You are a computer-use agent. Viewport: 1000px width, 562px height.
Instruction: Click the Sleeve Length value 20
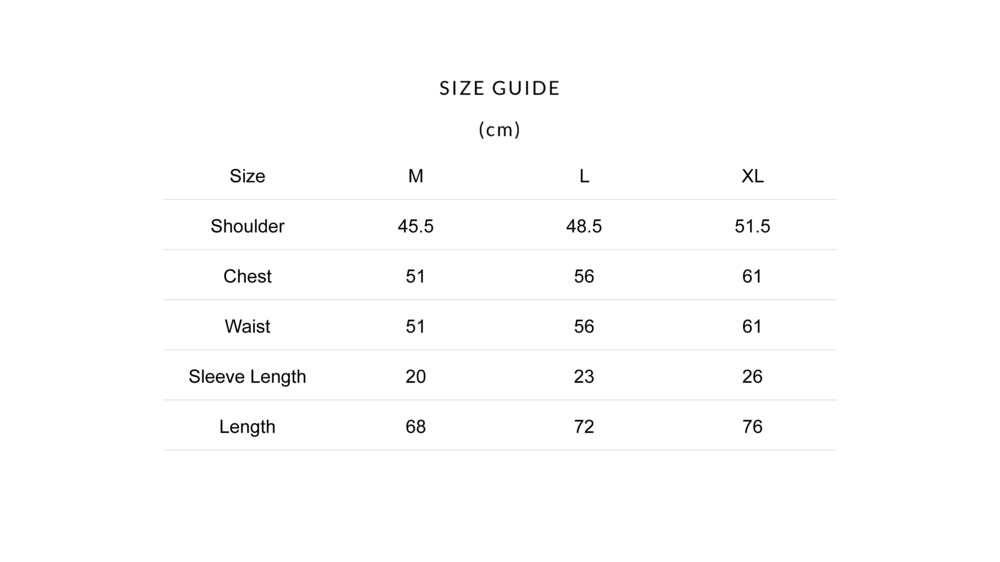[416, 376]
